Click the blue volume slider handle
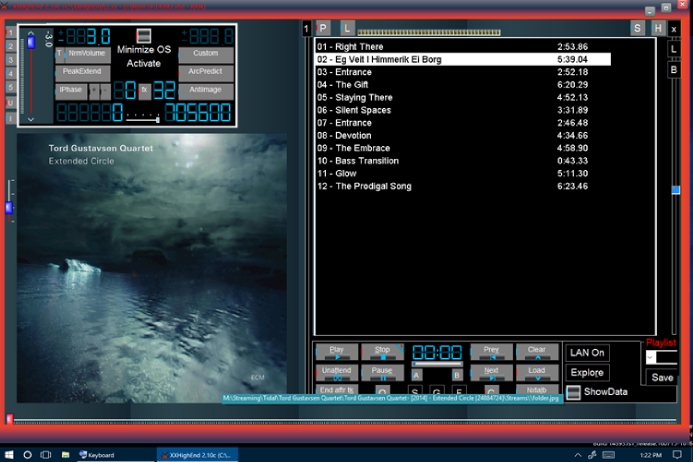The height and width of the screenshot is (462, 693). click(31, 42)
